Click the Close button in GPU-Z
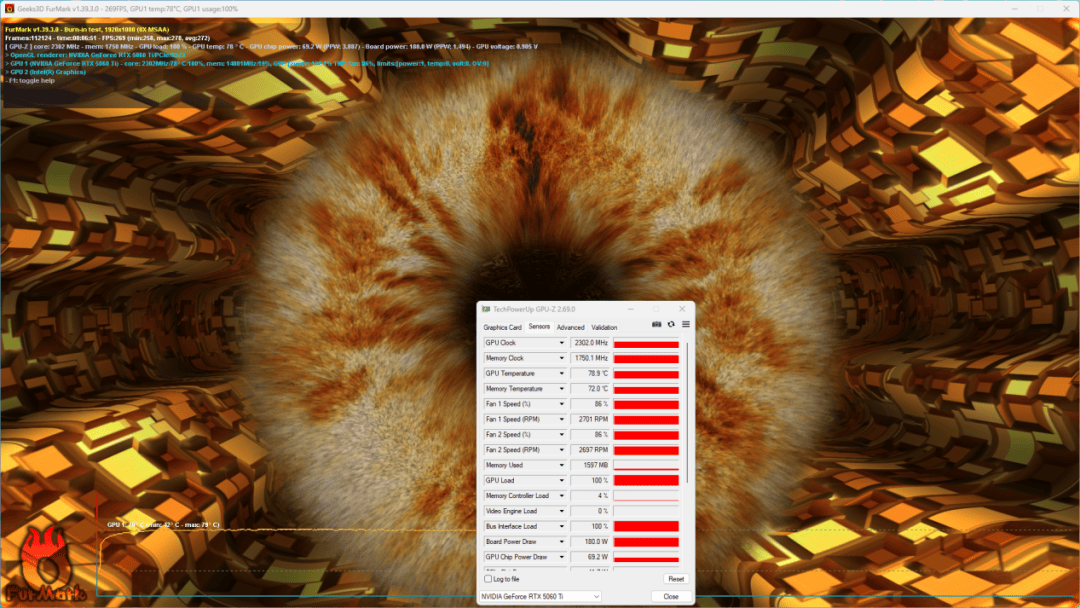 point(671,596)
